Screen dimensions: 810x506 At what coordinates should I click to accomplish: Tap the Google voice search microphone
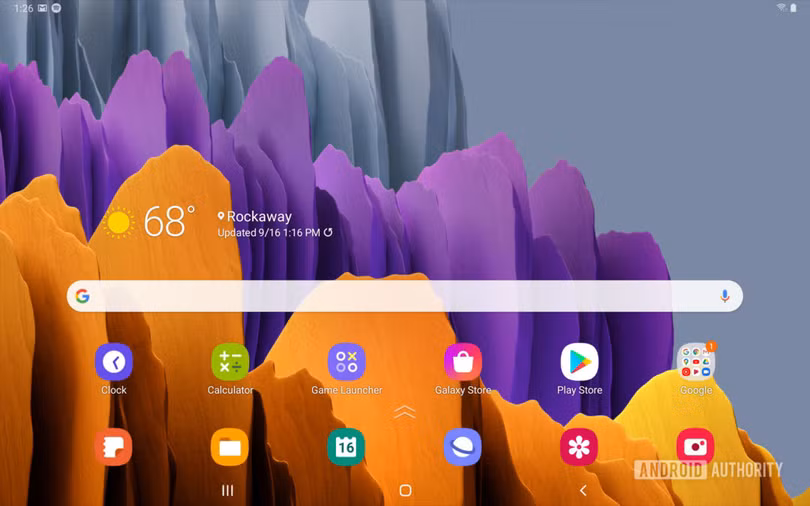coord(725,296)
